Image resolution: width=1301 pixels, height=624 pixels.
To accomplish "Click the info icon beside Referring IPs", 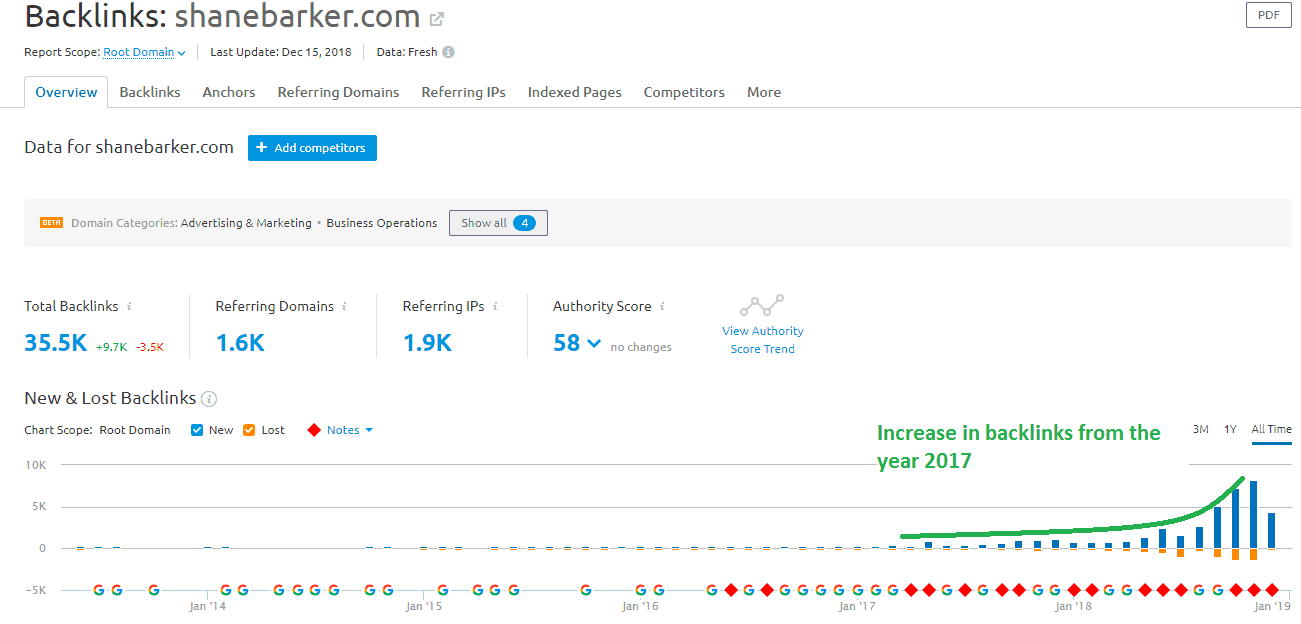I will (495, 307).
